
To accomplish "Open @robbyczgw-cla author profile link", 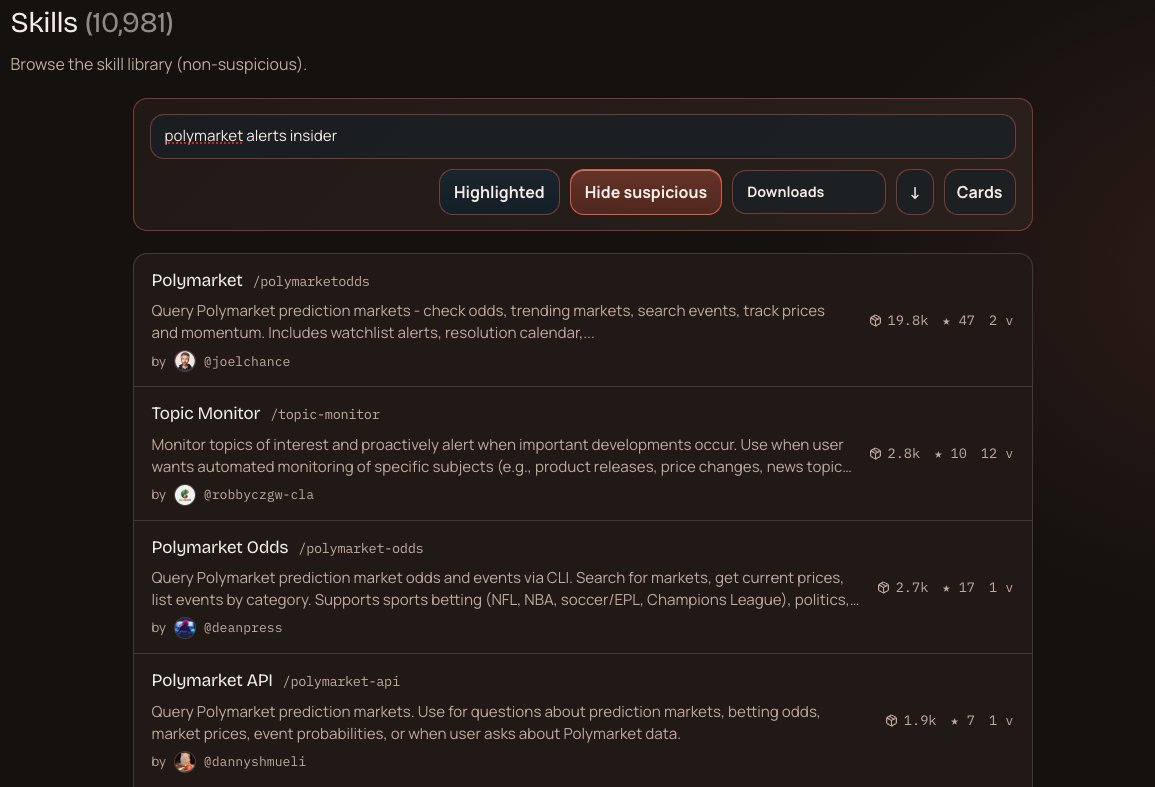I will pos(259,494).
